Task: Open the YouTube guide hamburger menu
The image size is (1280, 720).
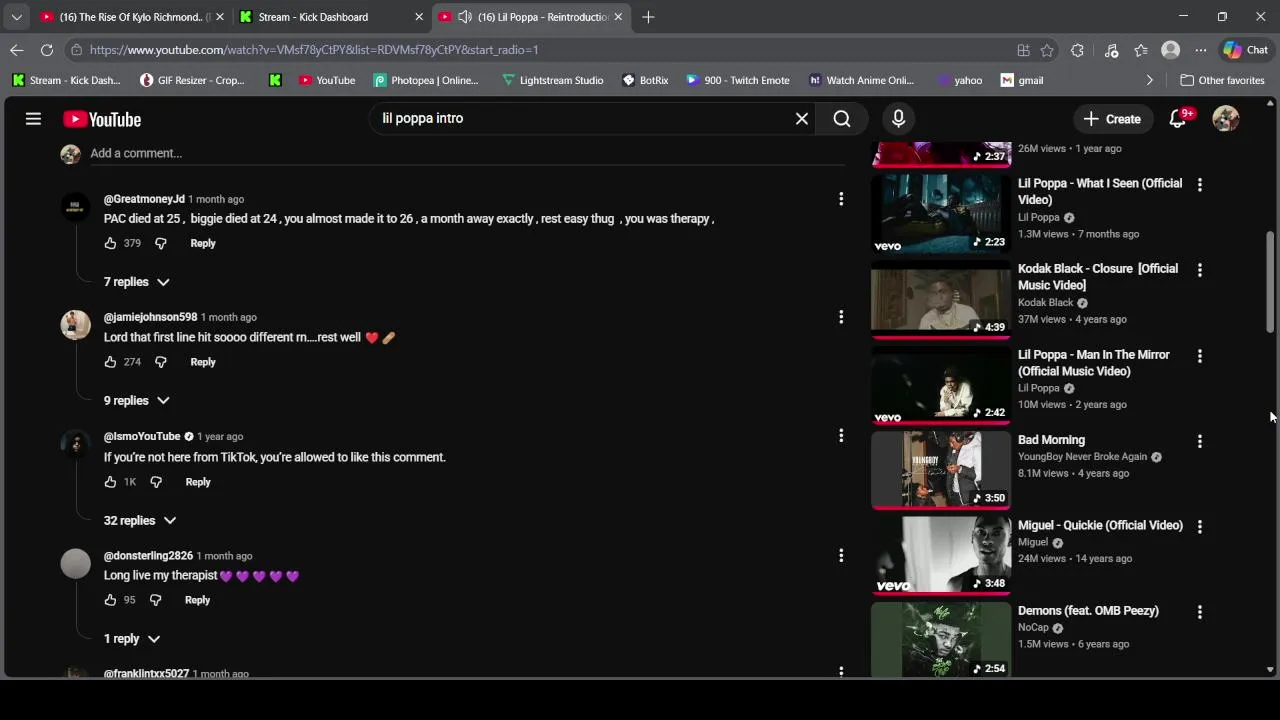Action: [x=33, y=119]
